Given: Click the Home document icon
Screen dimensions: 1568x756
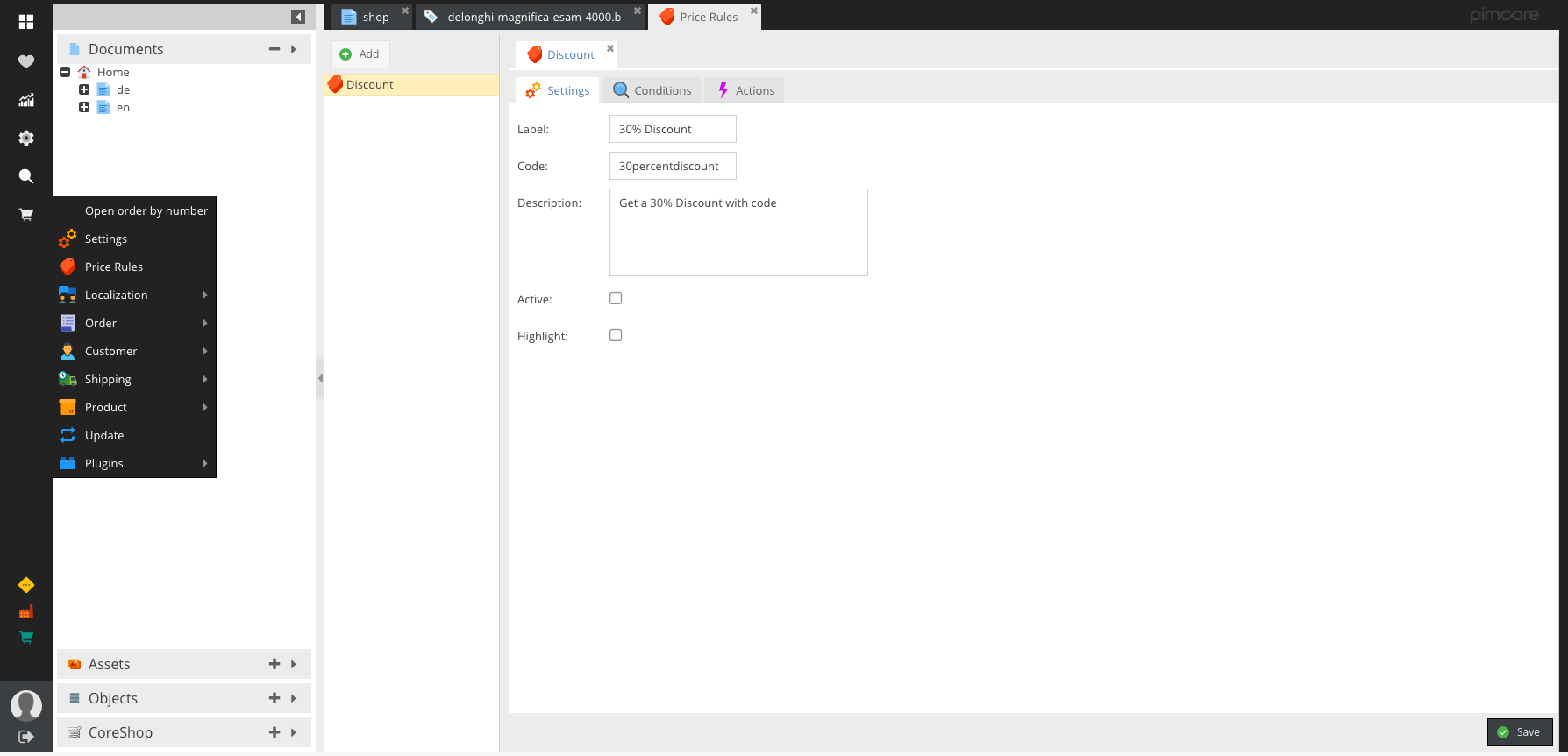Looking at the screenshot, I should point(84,72).
